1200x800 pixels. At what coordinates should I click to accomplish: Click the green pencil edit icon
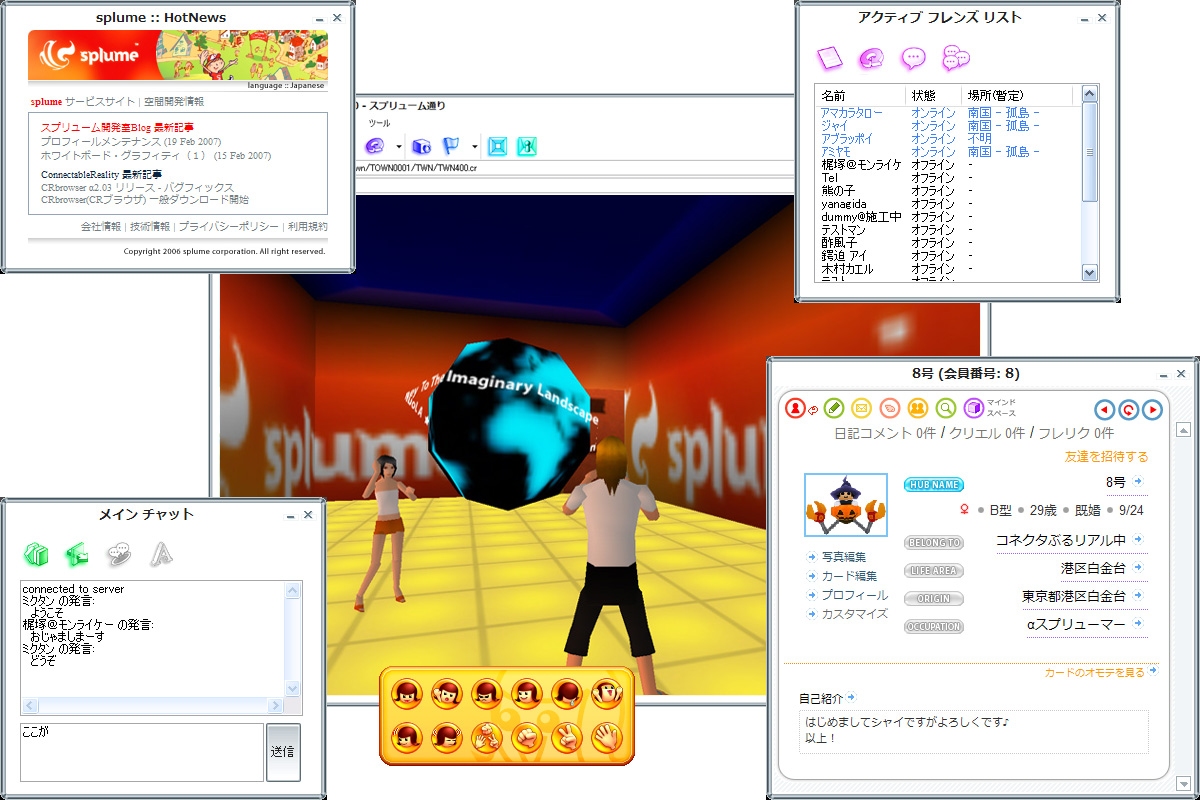pos(833,408)
